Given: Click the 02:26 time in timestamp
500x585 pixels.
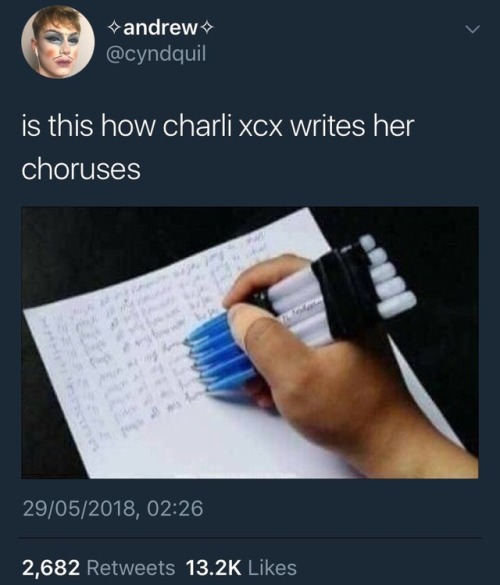Looking at the screenshot, I should coord(175,509).
